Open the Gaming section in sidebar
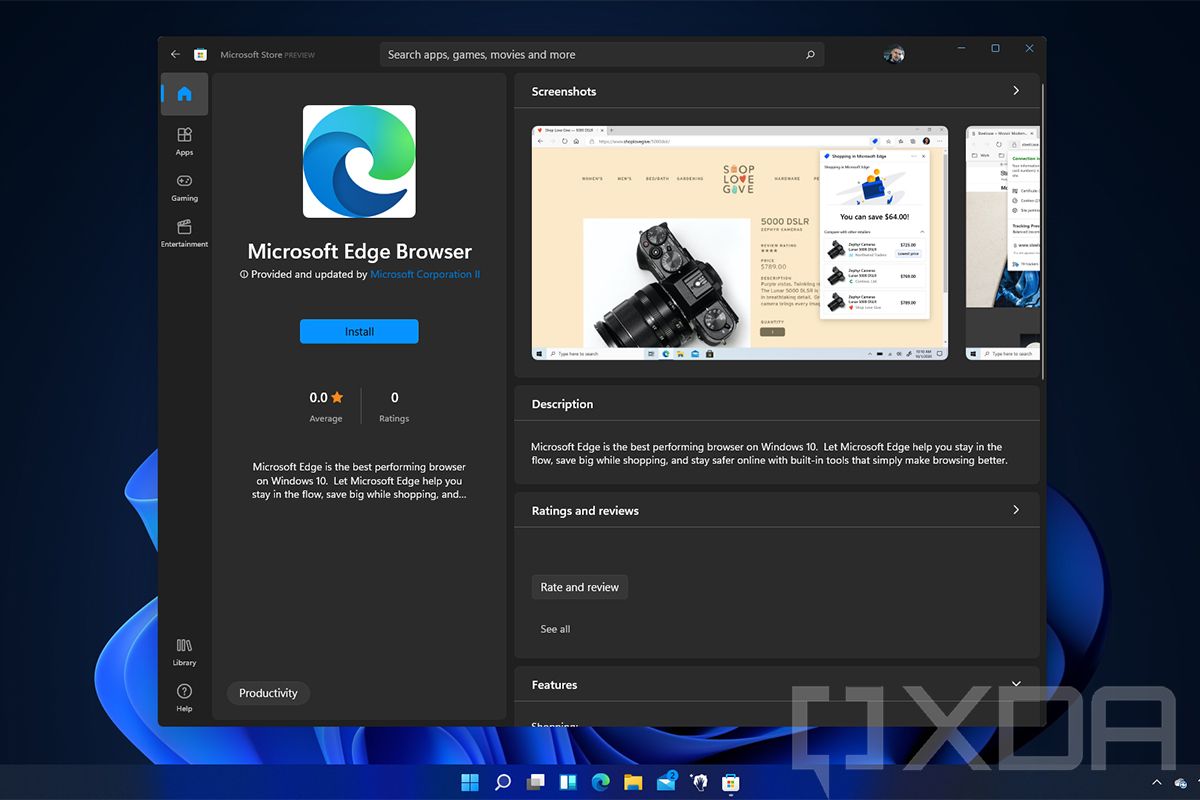 (x=184, y=187)
